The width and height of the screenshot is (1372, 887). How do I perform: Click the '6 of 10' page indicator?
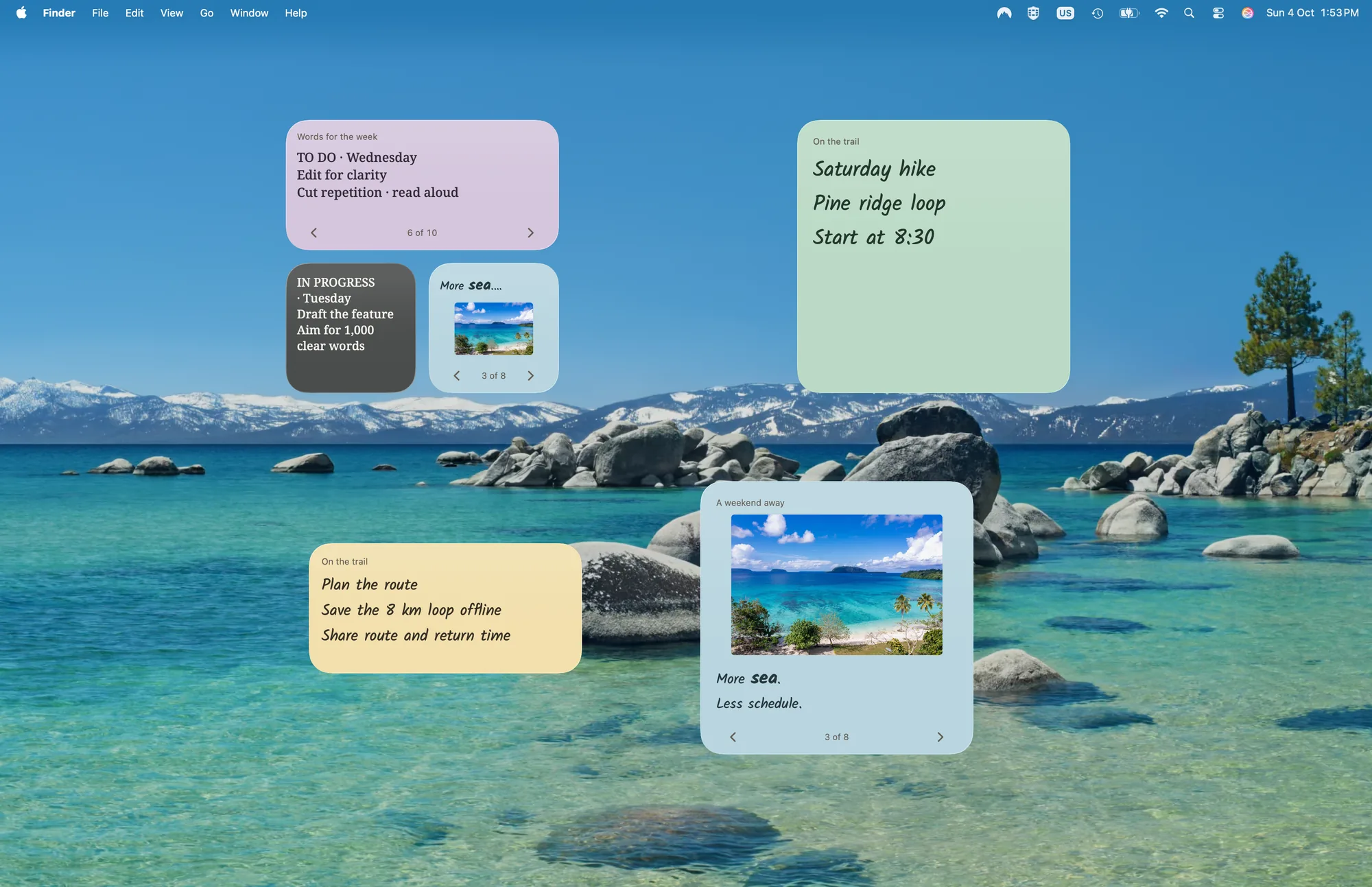click(422, 233)
